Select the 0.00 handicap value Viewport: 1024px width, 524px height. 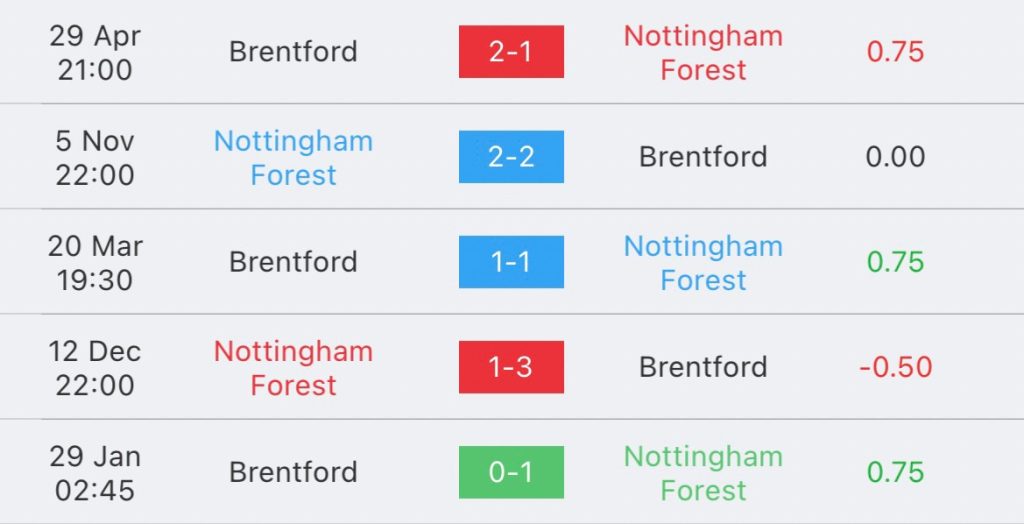[x=895, y=157]
